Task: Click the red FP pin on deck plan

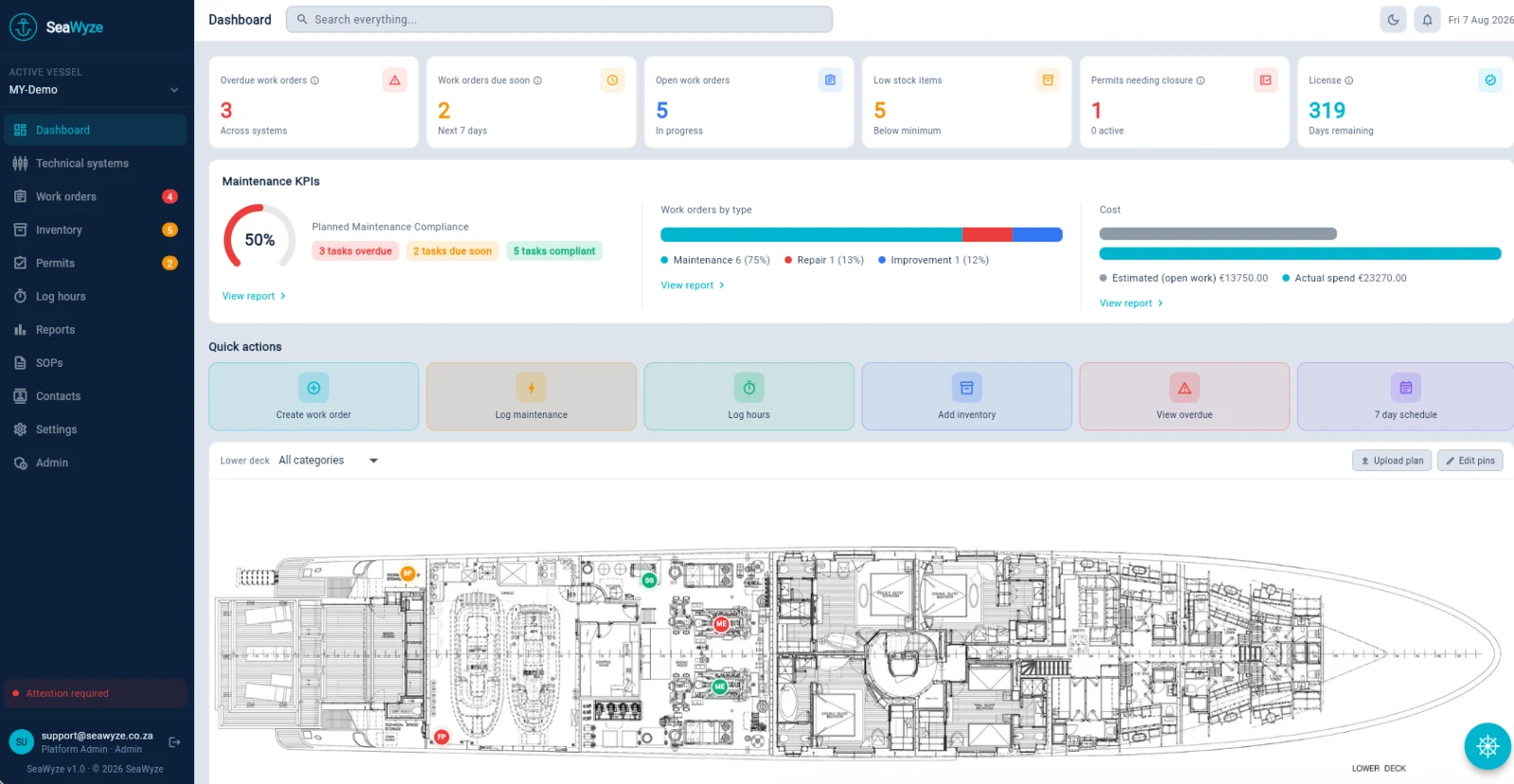Action: (x=441, y=736)
